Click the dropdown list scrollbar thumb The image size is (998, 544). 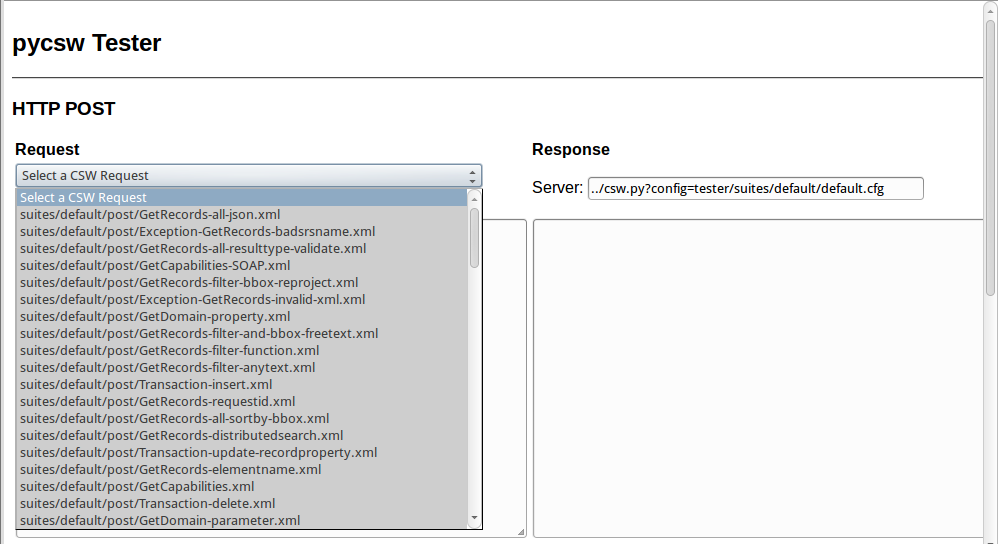474,238
